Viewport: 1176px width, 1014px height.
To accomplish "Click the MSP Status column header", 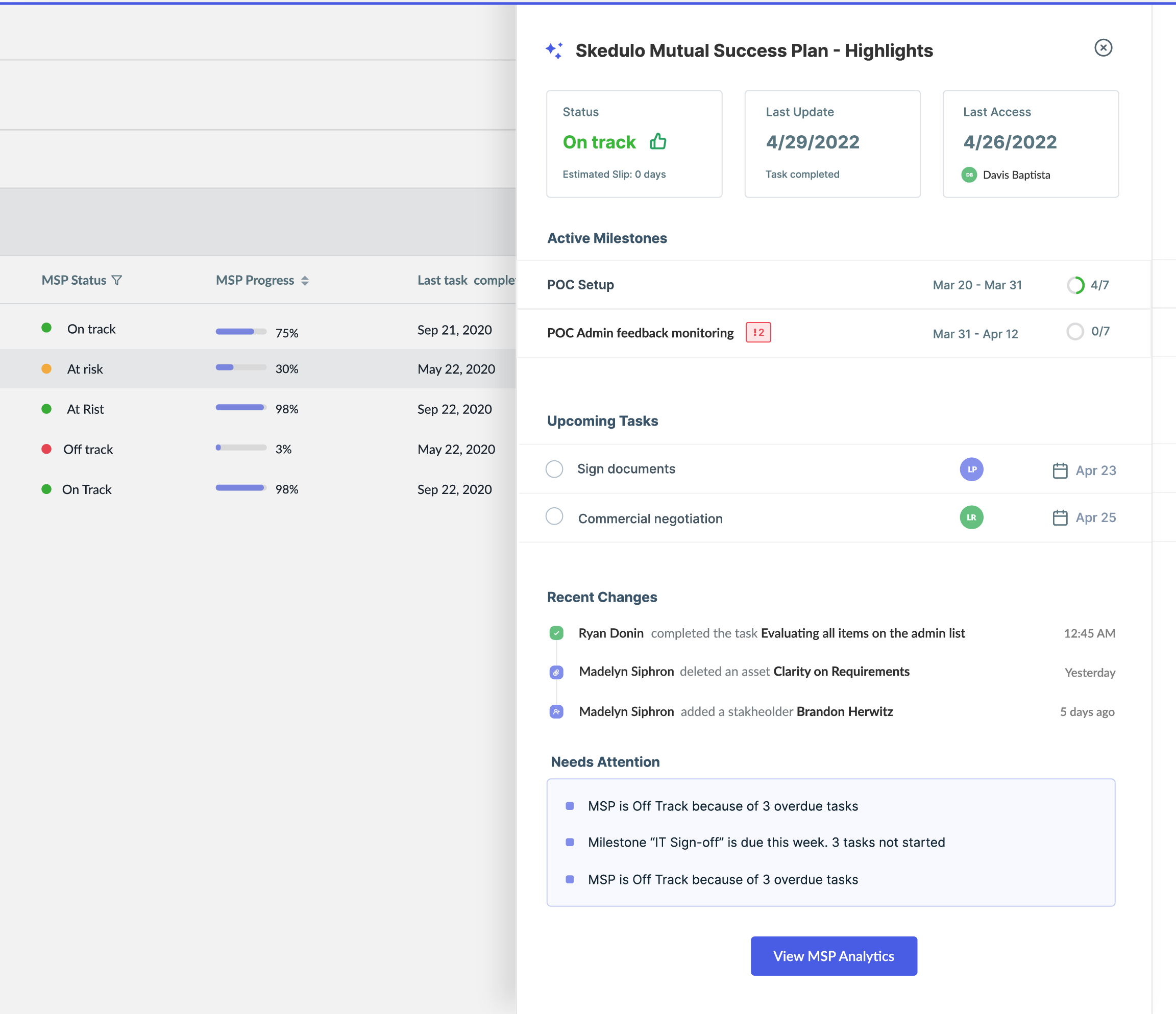I will (x=74, y=280).
